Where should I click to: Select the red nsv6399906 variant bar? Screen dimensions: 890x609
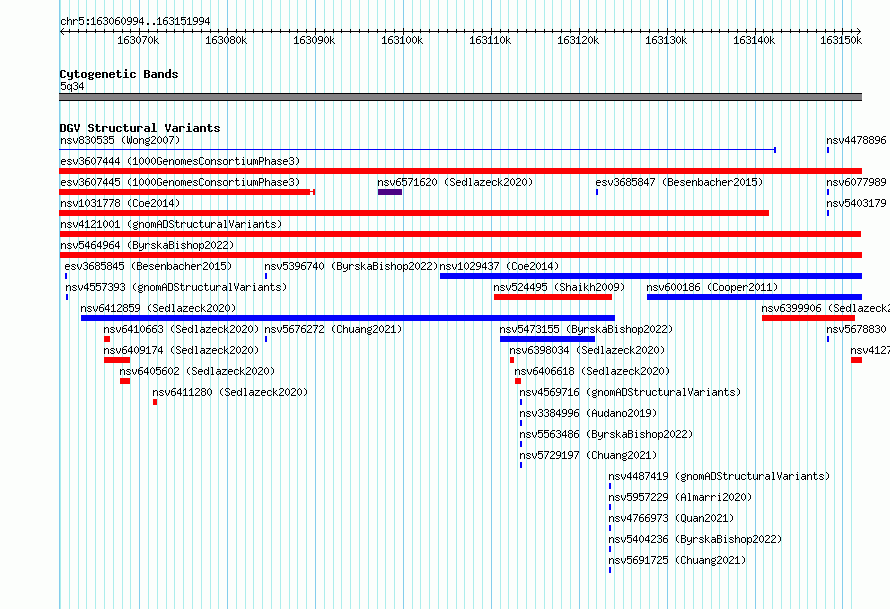coord(808,318)
